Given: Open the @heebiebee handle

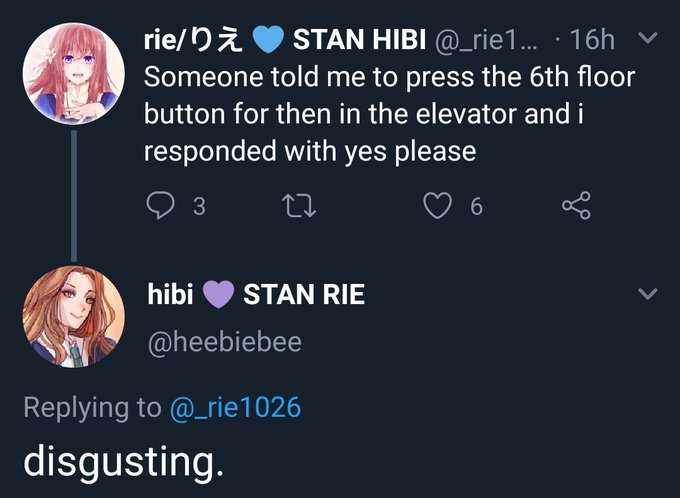Looking at the screenshot, I should coord(225,342).
